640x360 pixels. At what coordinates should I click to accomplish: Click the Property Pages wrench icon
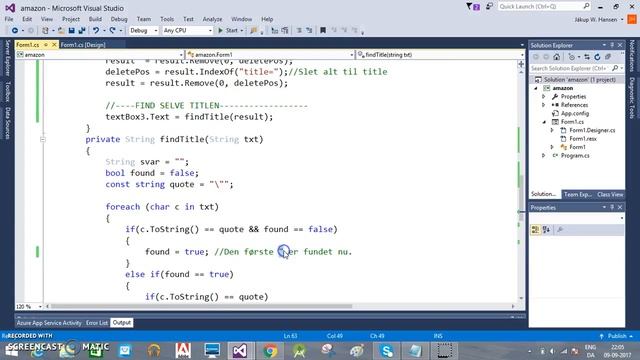tap(560, 230)
